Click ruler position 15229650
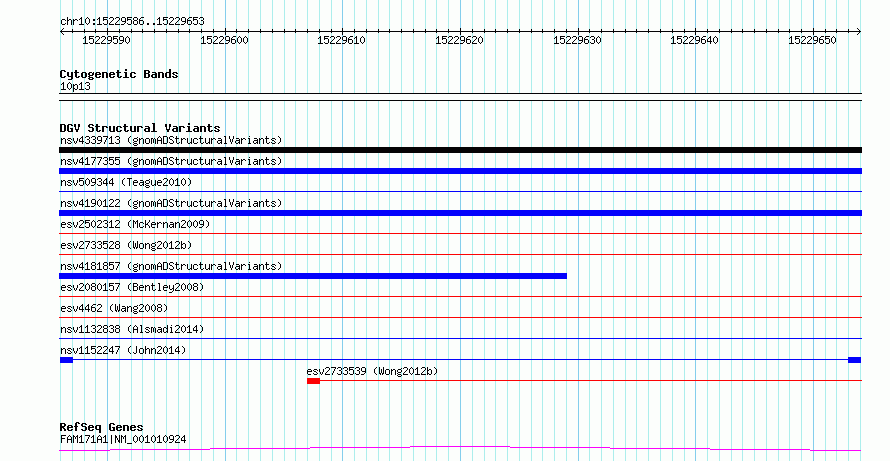The height and width of the screenshot is (461, 890). tap(812, 40)
